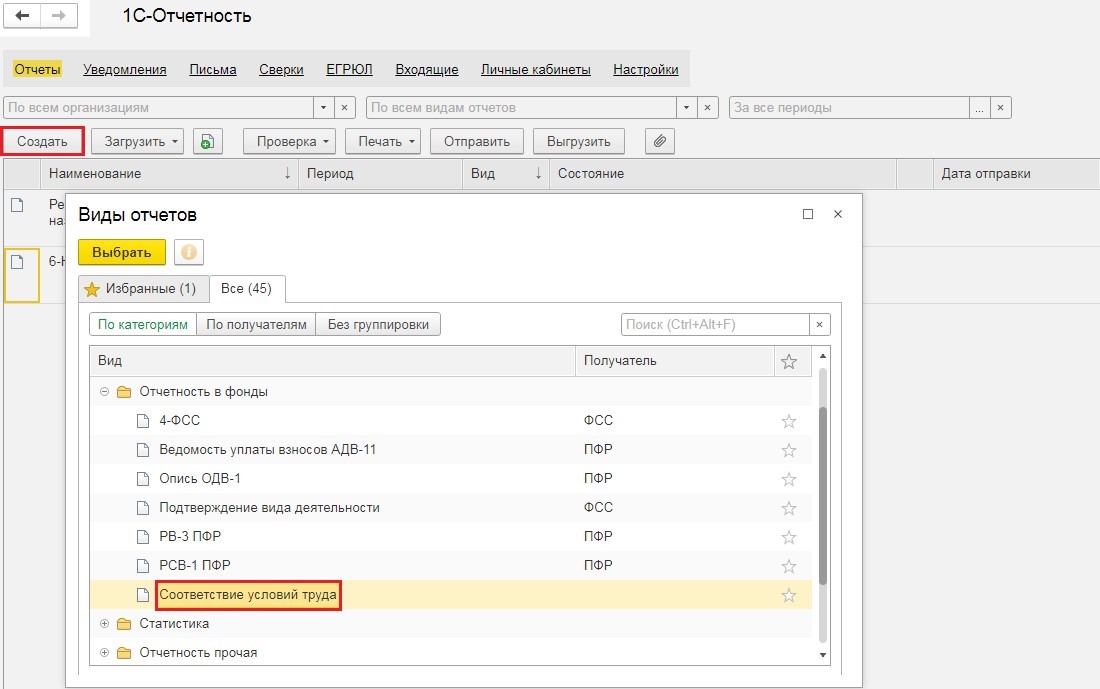
Task: Click the forward navigation arrow
Action: click(x=58, y=17)
